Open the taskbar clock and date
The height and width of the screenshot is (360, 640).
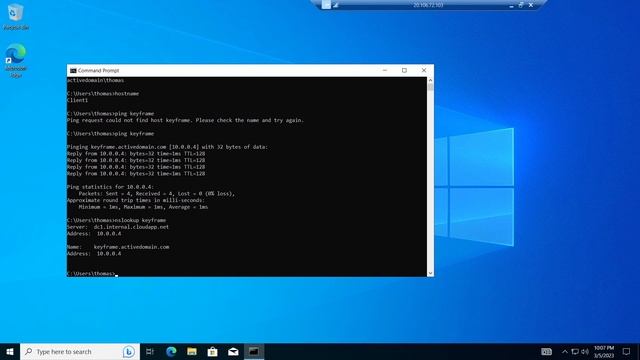604,351
